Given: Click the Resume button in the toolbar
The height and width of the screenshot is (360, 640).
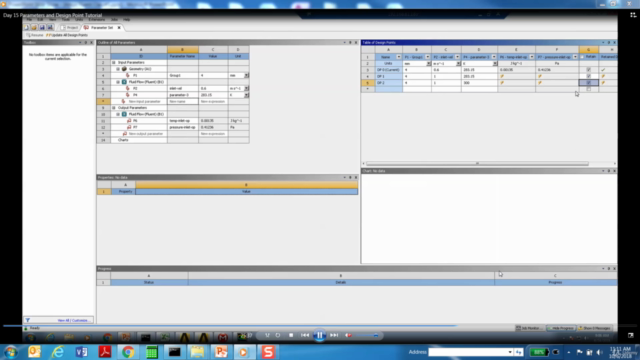Looking at the screenshot, I should click(34, 35).
